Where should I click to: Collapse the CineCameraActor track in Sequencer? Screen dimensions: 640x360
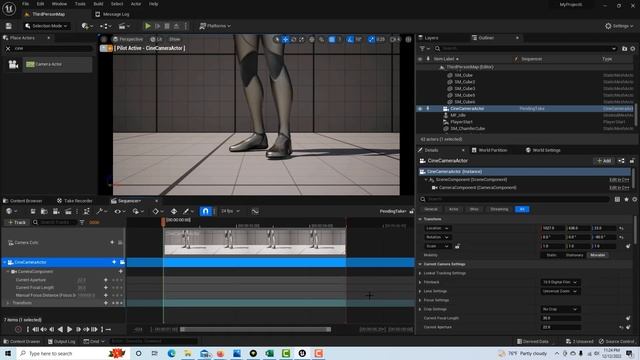[4, 262]
